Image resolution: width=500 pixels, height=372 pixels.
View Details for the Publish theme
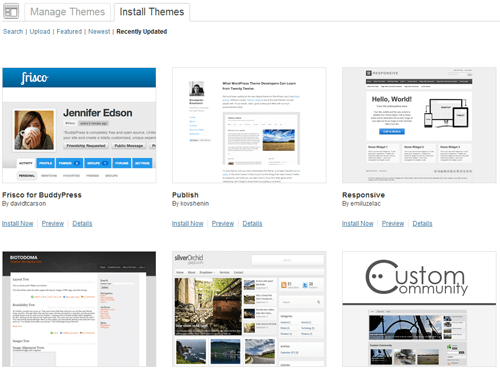[x=252, y=223]
